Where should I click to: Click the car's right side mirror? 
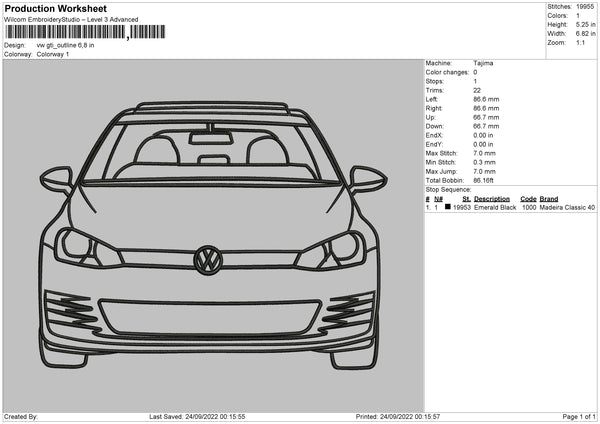pyautogui.click(x=367, y=179)
